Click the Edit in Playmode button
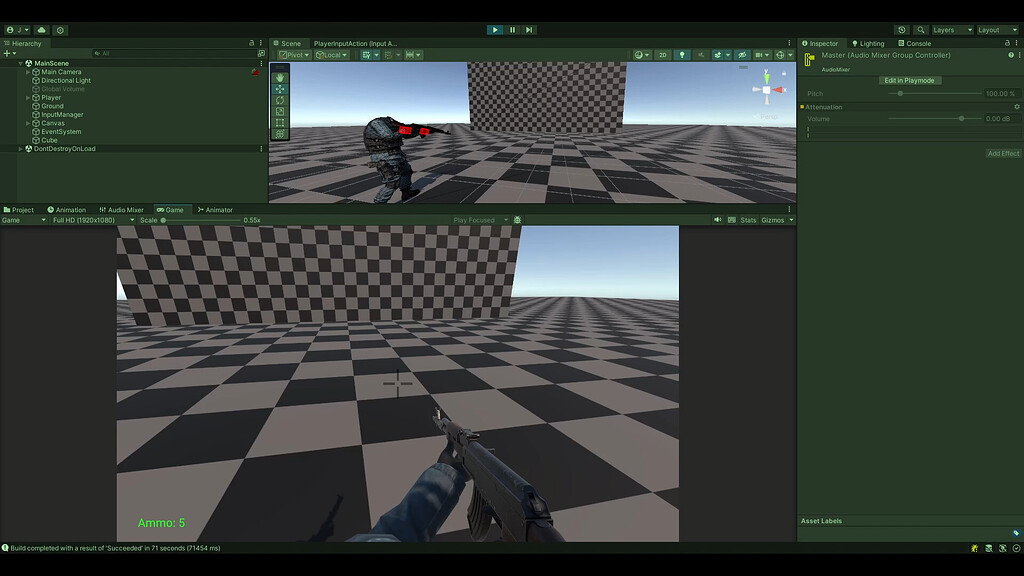This screenshot has height=576, width=1024. point(909,80)
